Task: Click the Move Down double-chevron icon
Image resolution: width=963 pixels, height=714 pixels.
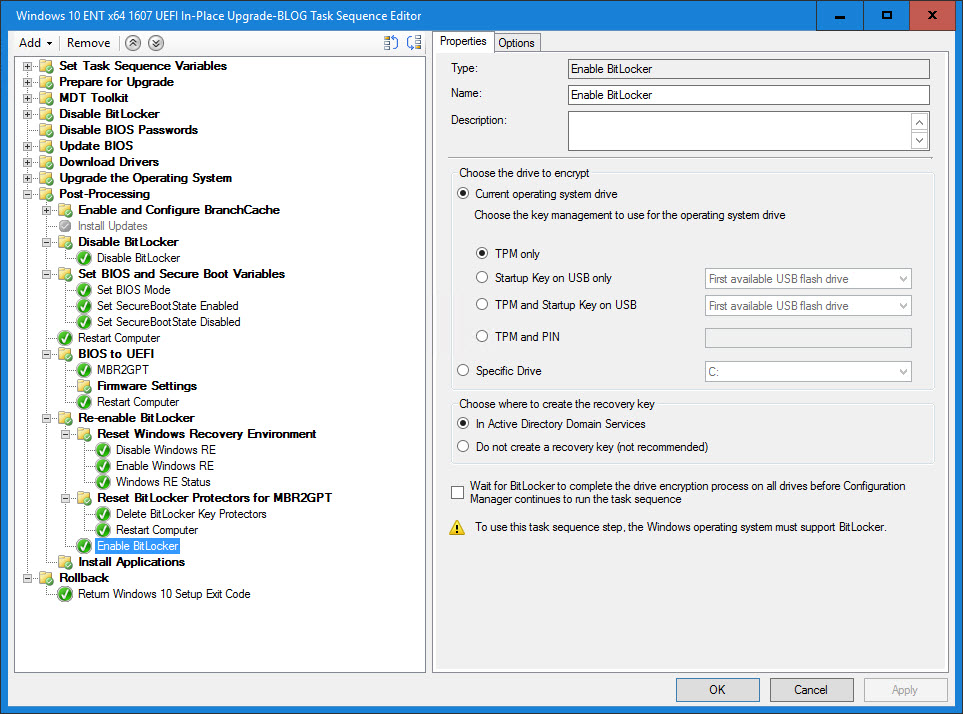Action: click(155, 43)
